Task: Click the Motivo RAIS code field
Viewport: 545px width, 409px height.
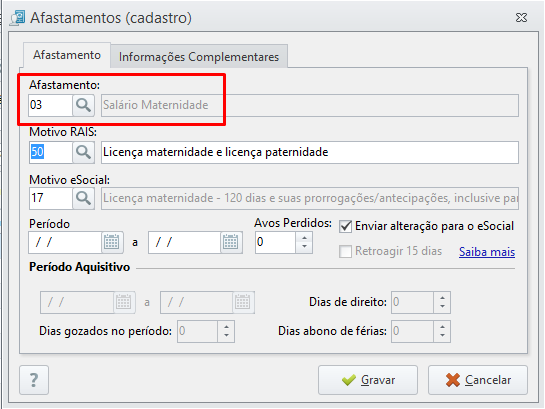Action: pos(51,152)
